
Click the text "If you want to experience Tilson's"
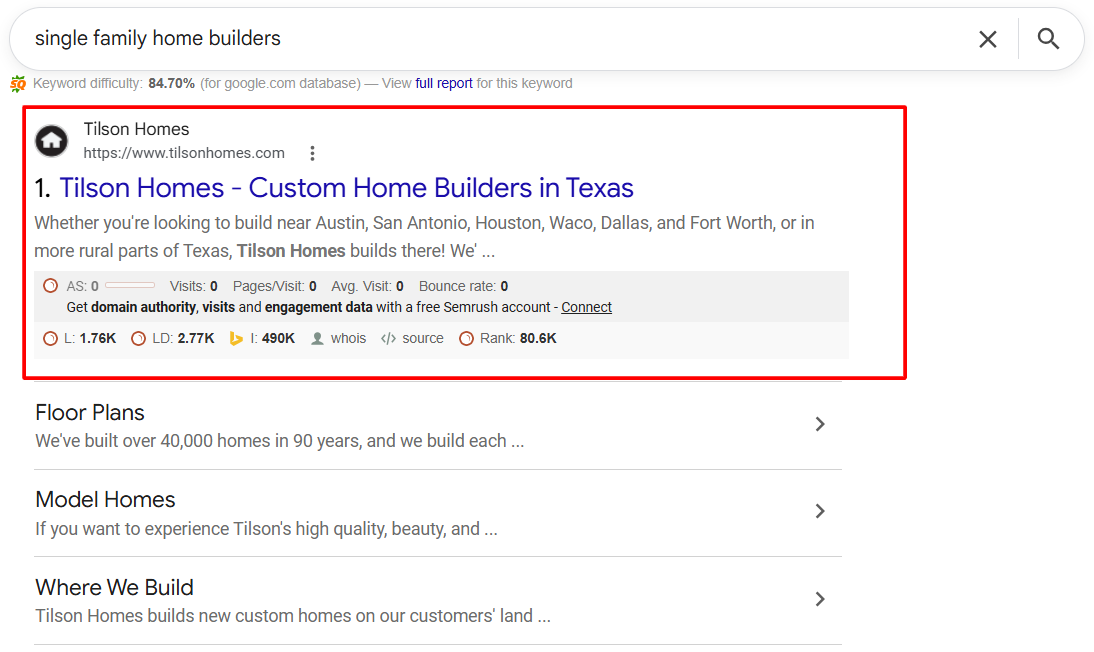266,529
